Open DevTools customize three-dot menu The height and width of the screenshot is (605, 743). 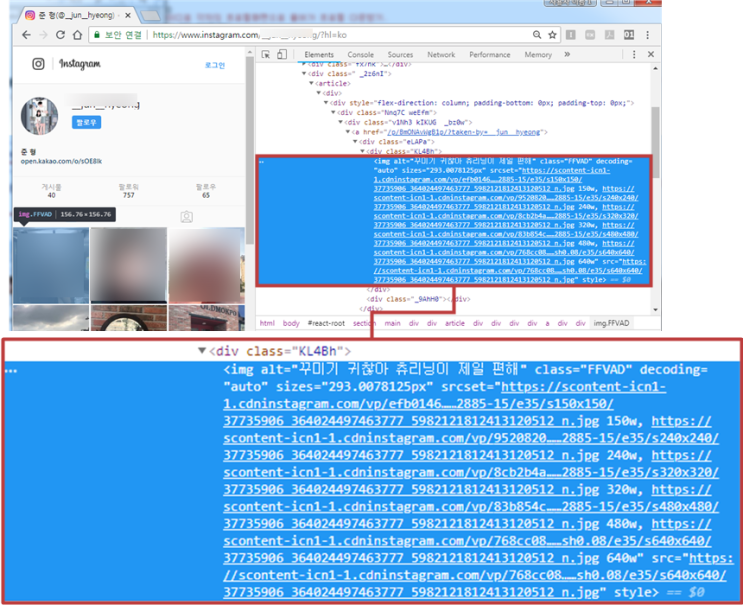click(x=634, y=54)
